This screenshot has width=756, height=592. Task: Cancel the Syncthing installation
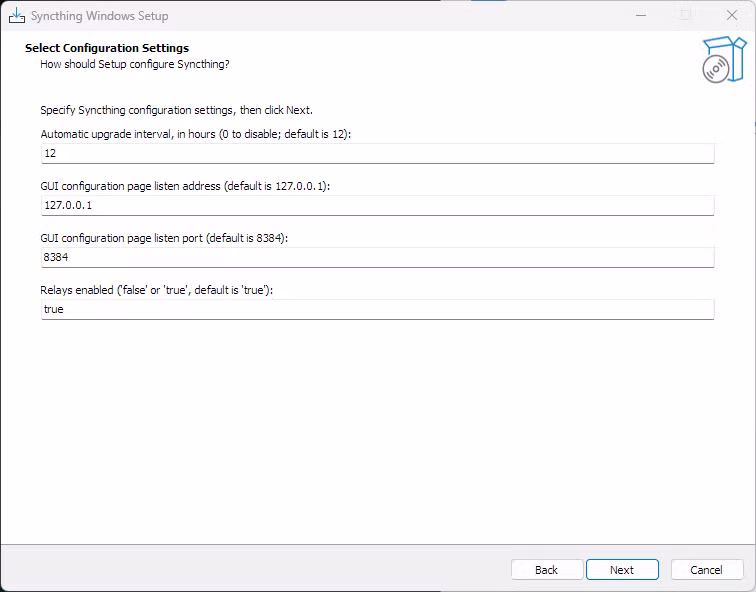point(706,570)
